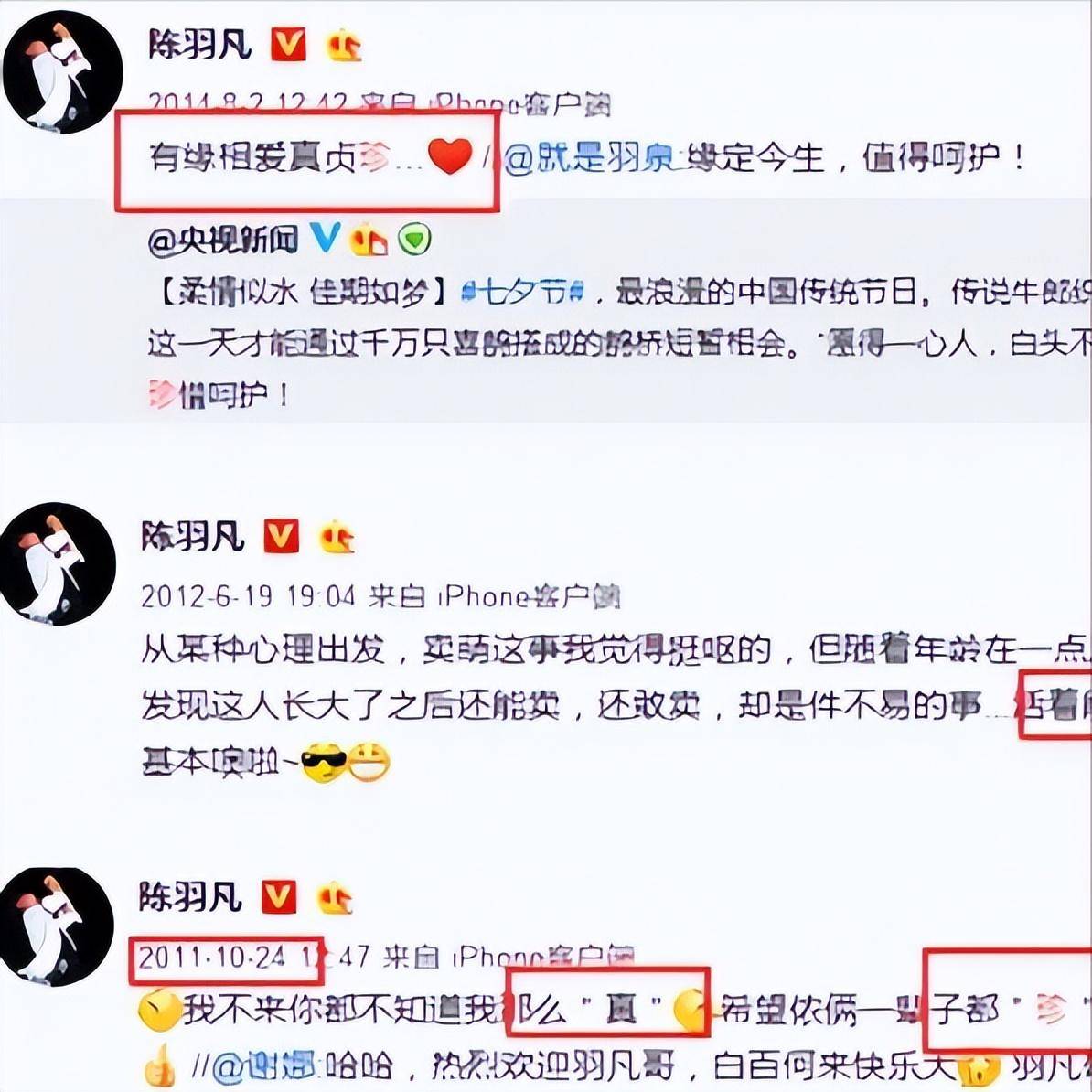Click the 2012-6-19 19:04 timestamp
1092x1092 pixels.
coord(248,597)
